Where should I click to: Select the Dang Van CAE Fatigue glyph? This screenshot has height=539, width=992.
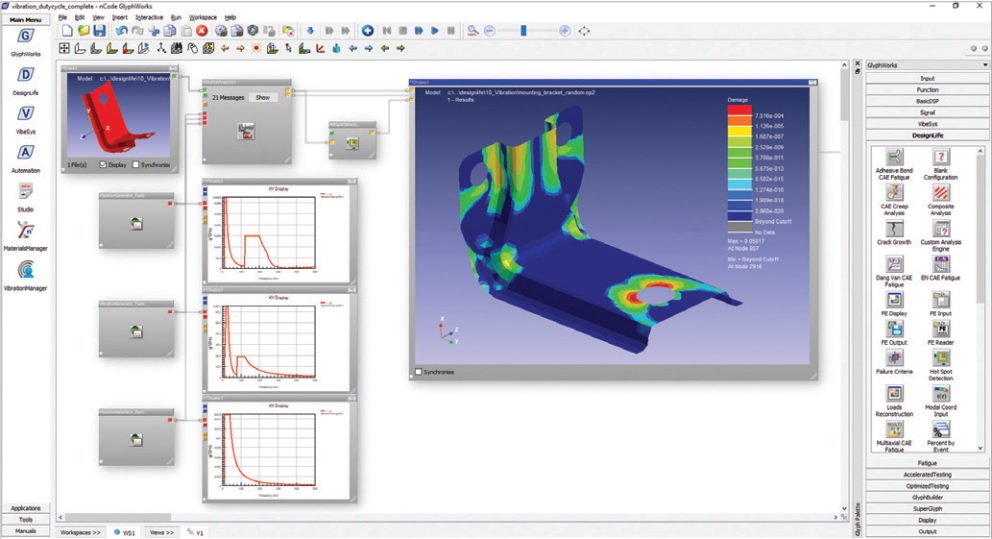894,271
